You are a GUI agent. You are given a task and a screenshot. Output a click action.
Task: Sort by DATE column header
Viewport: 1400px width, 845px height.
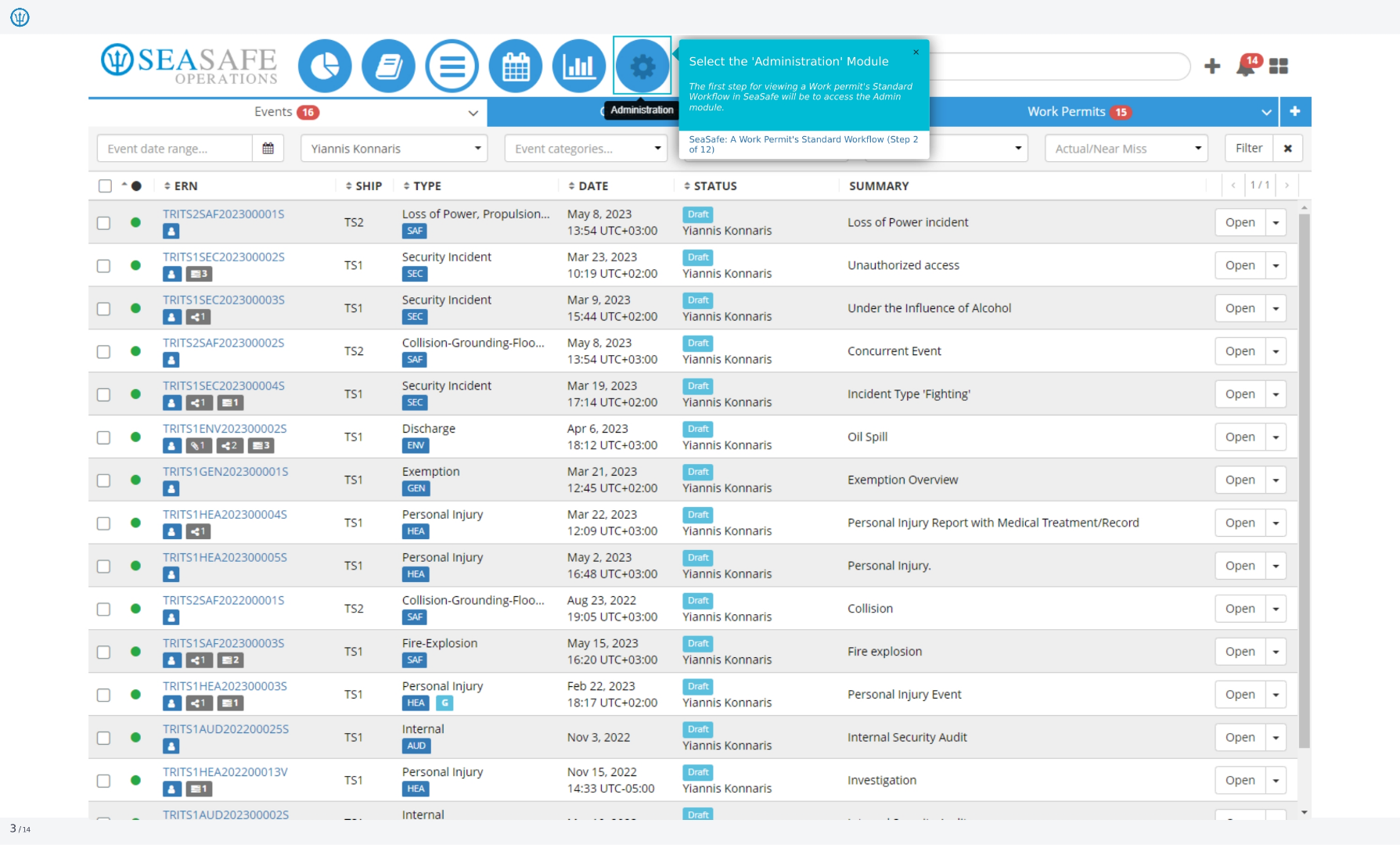588,186
